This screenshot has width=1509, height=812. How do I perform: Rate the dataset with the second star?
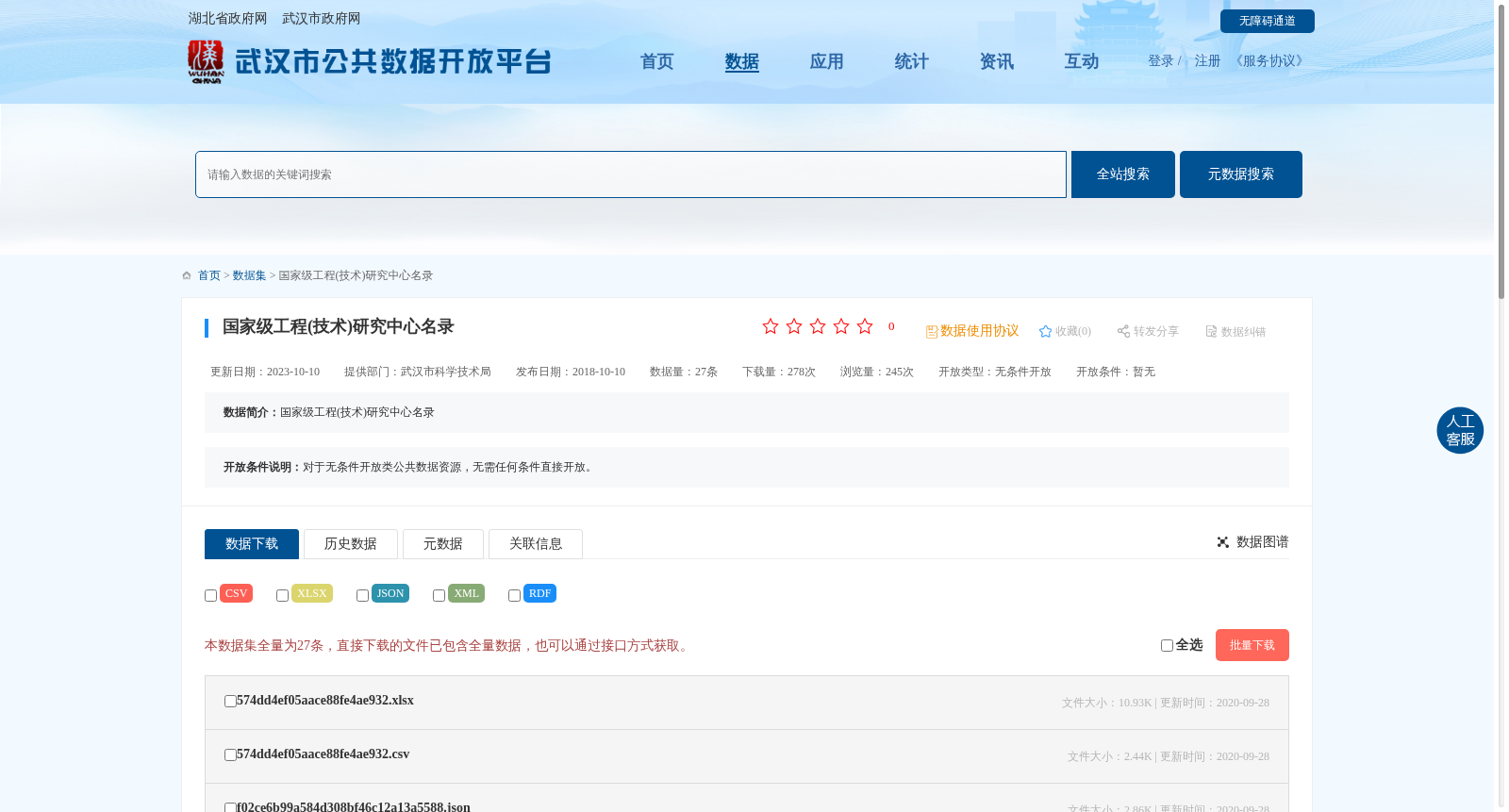794,326
